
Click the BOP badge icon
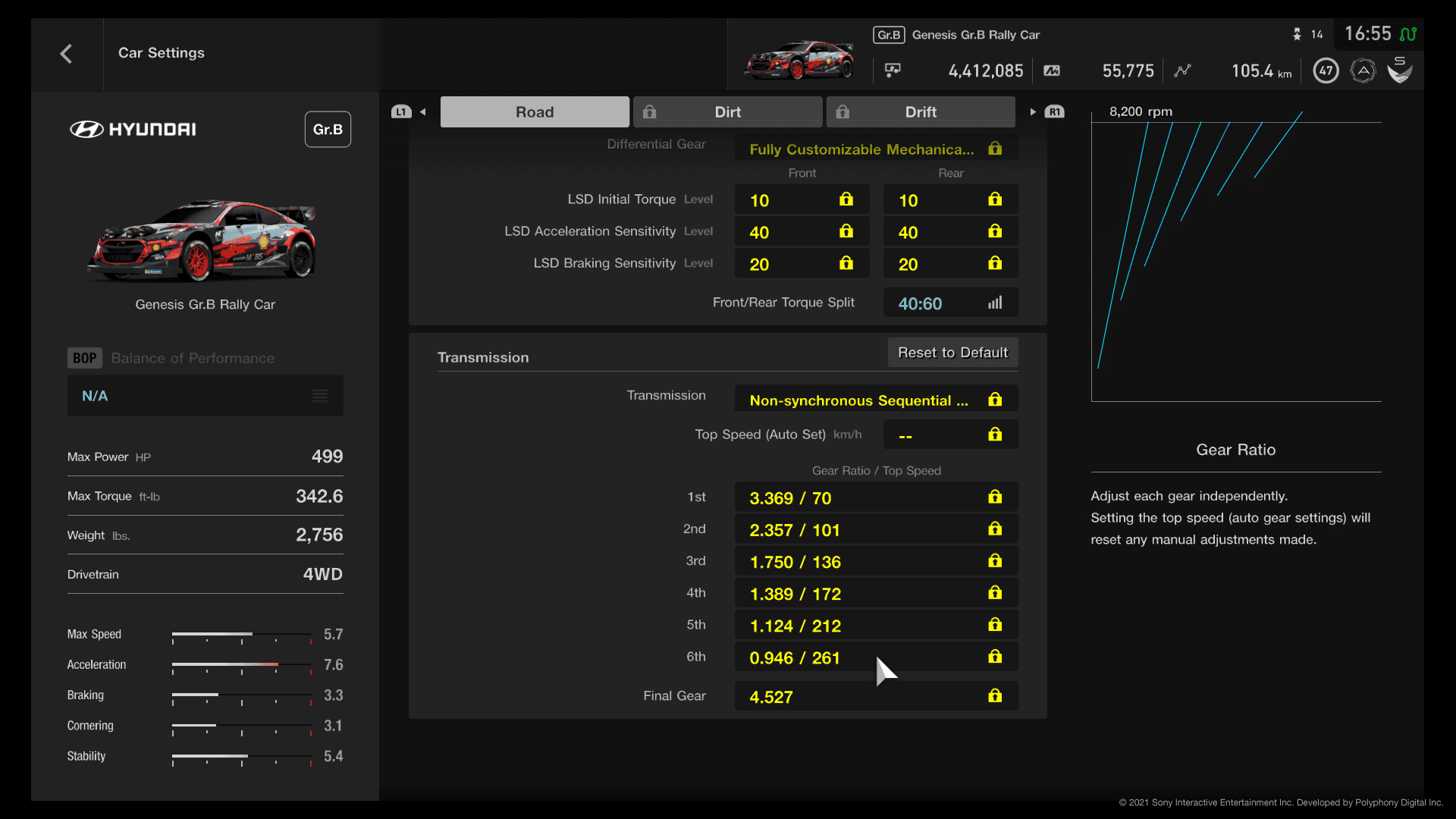click(x=84, y=358)
